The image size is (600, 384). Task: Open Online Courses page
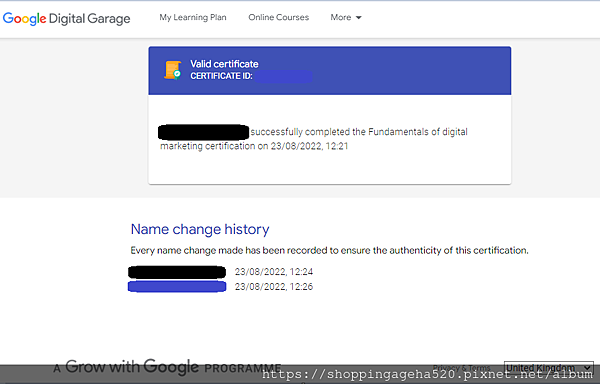point(279,17)
